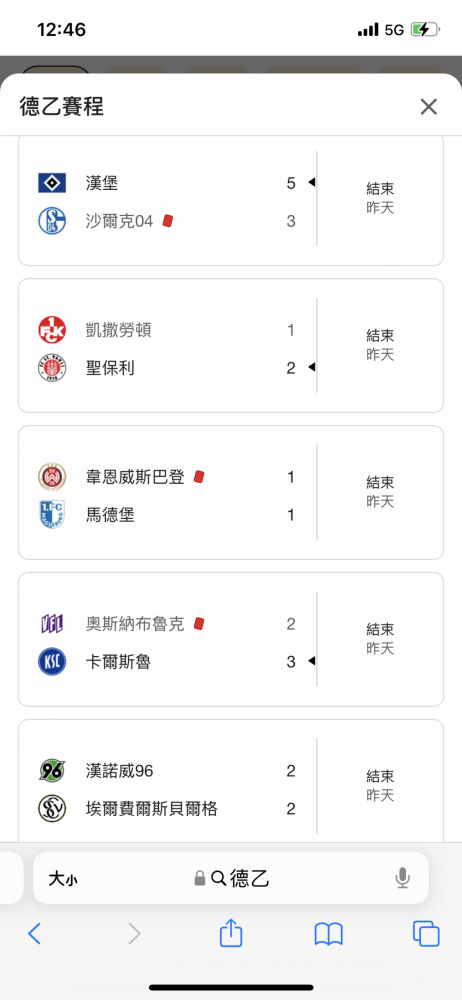Viewport: 462px width, 1000px height.
Task: Tap the microphone voice search icon
Action: click(402, 879)
